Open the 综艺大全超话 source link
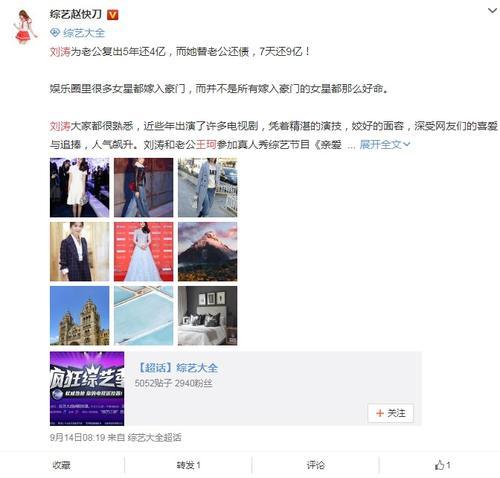Image resolution: width=500 pixels, height=478 pixels. 155,438
